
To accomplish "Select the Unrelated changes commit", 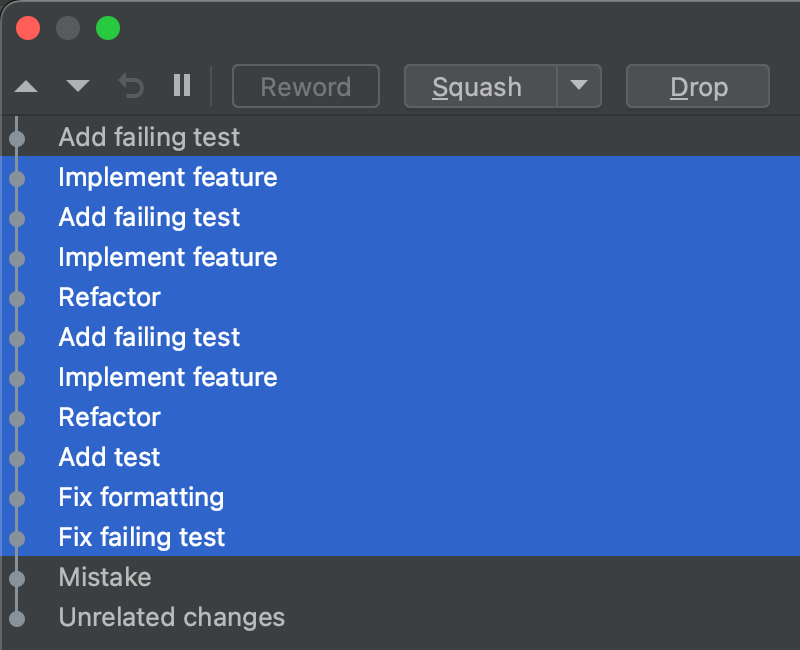I will [x=171, y=617].
